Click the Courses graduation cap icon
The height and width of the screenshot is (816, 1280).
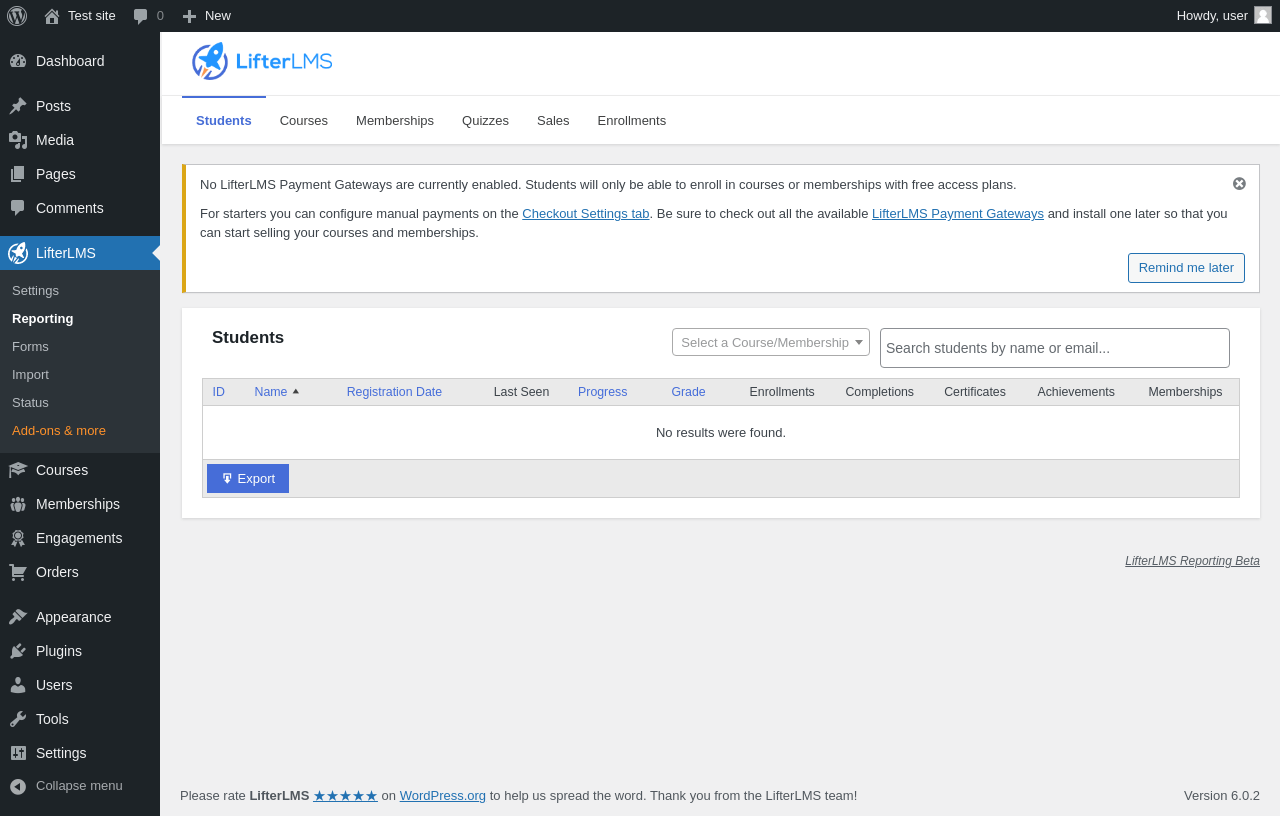tap(18, 470)
